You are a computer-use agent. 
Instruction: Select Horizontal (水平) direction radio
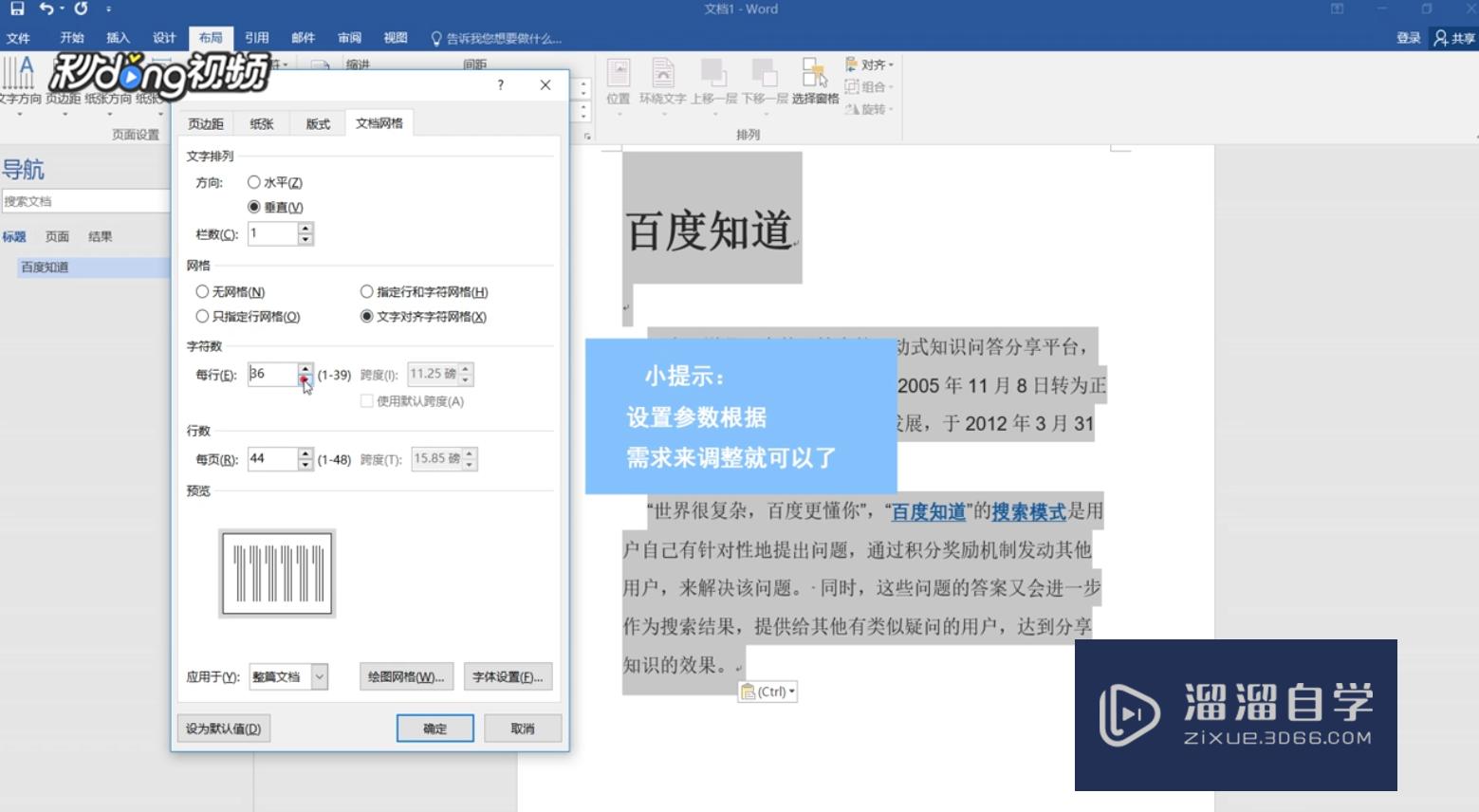(254, 182)
